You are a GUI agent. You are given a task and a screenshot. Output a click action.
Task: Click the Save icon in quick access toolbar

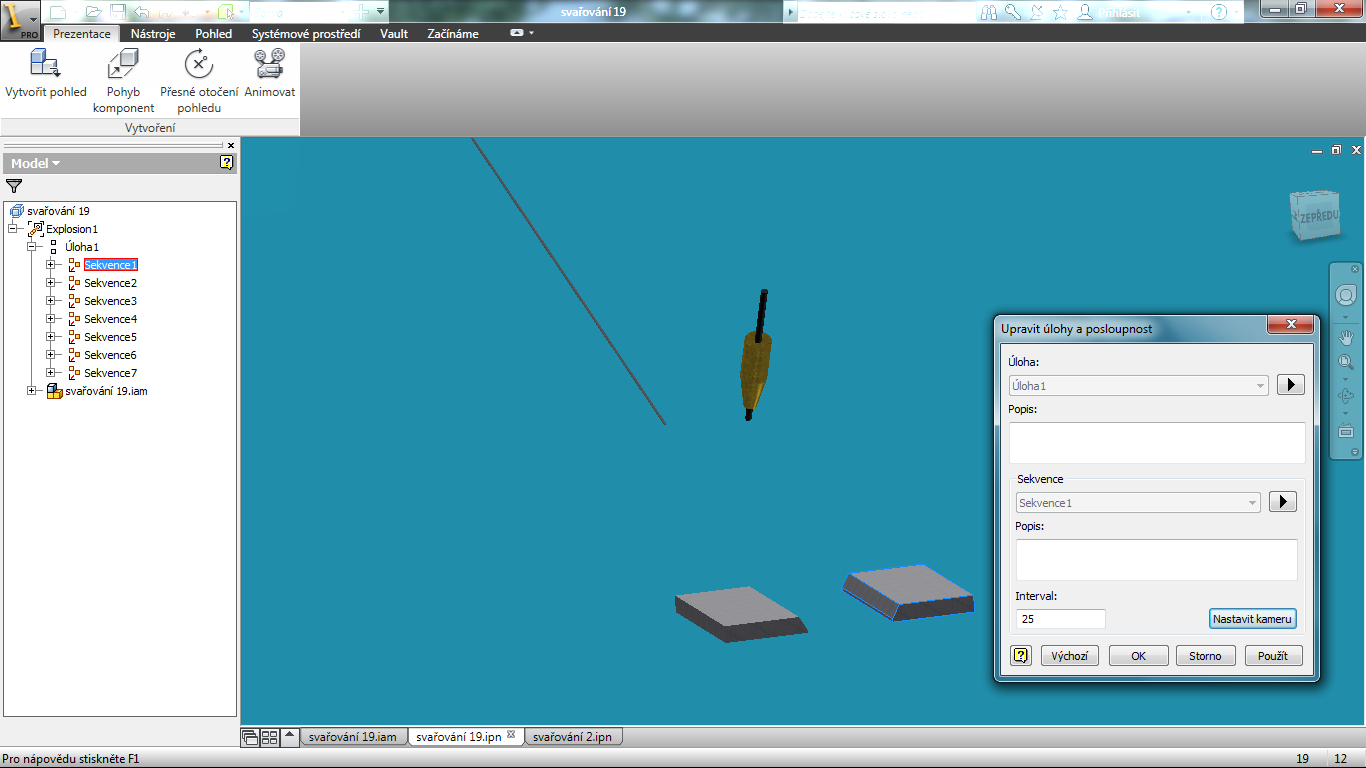(118, 12)
